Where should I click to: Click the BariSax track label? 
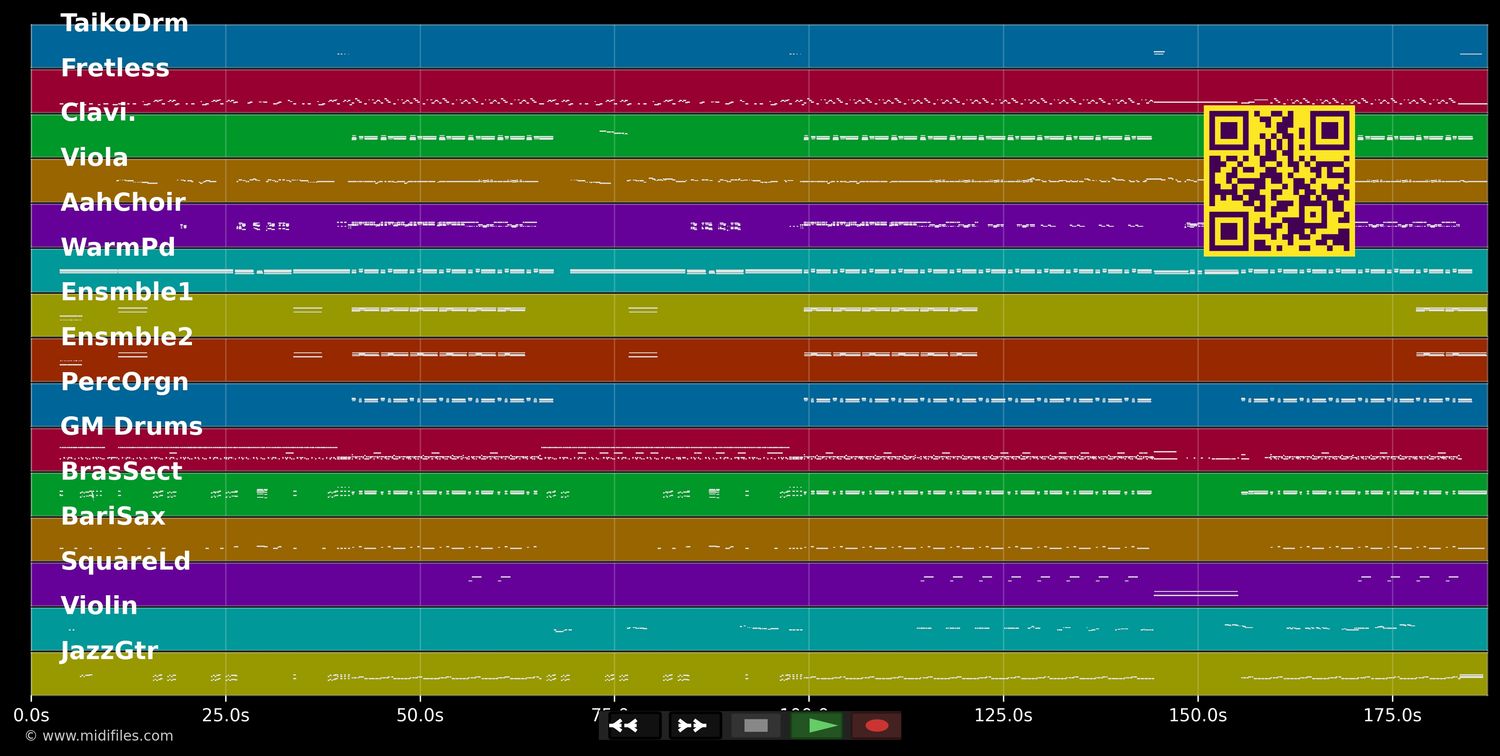tap(113, 515)
